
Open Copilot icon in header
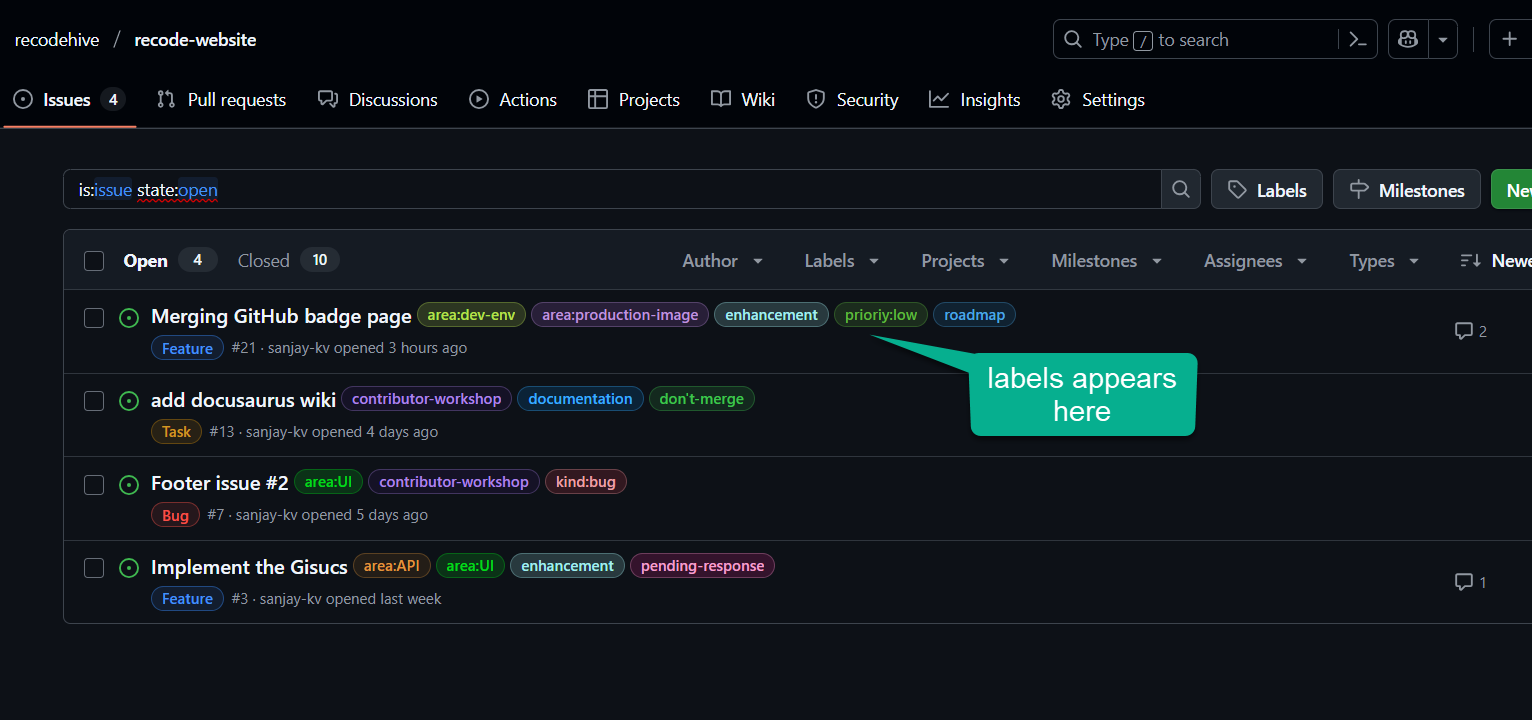click(1408, 40)
